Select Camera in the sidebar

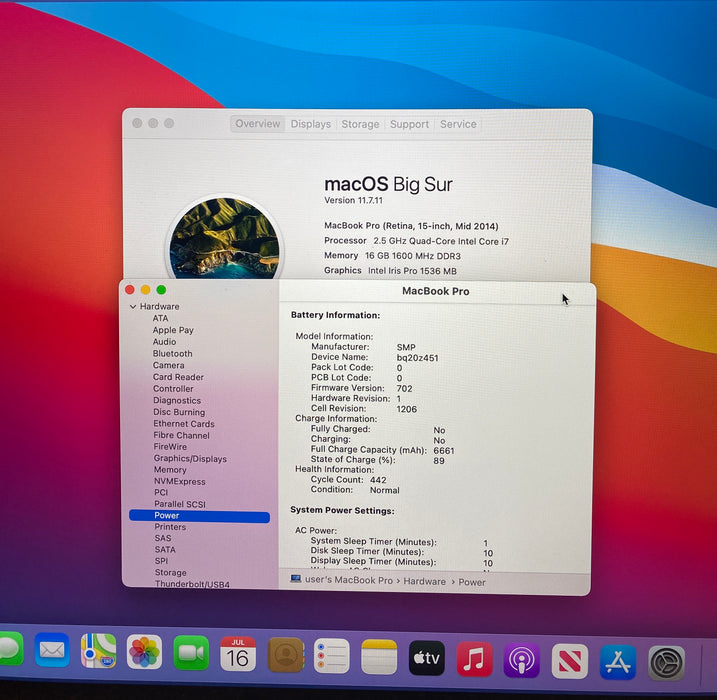point(169,365)
